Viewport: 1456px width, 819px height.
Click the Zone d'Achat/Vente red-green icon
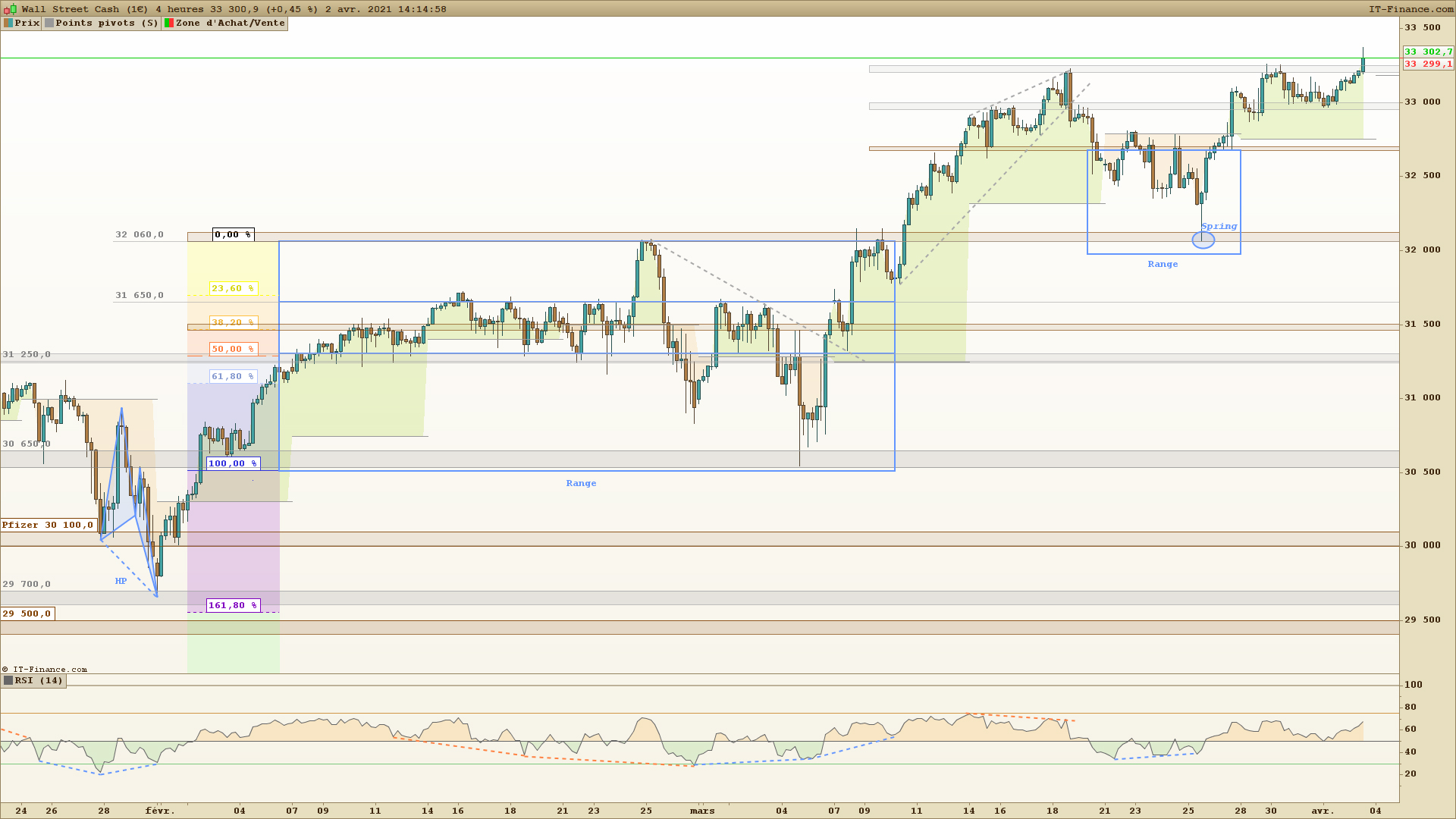(x=169, y=24)
